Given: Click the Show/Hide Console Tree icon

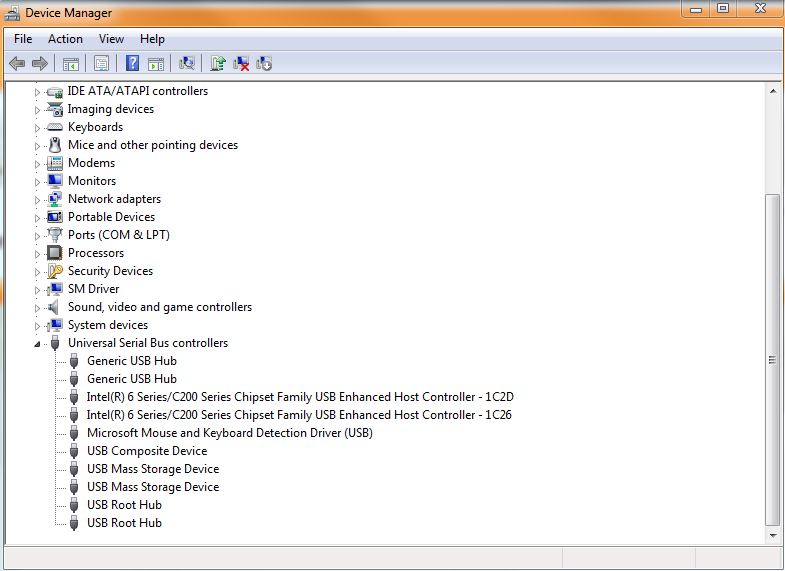Looking at the screenshot, I should point(71,64).
